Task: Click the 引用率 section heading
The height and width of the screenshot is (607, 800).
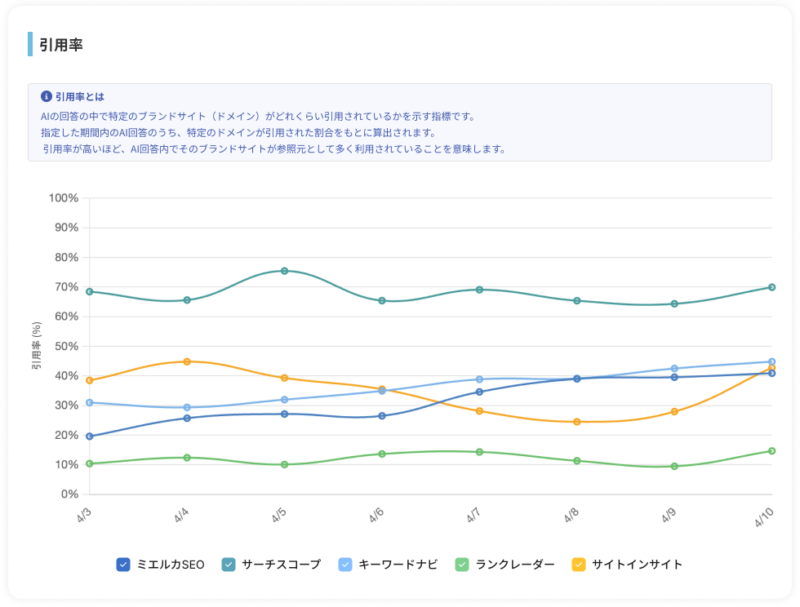Action: pyautogui.click(x=61, y=45)
